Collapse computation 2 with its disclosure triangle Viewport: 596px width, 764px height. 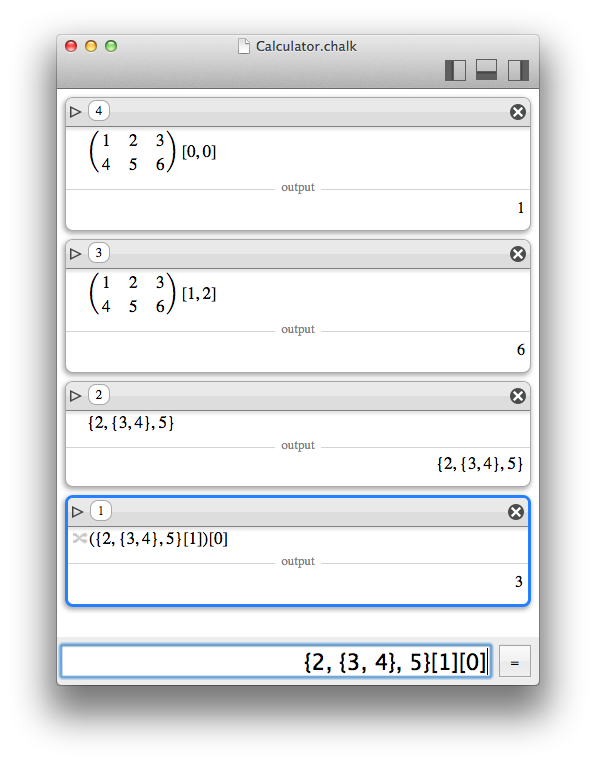point(75,396)
